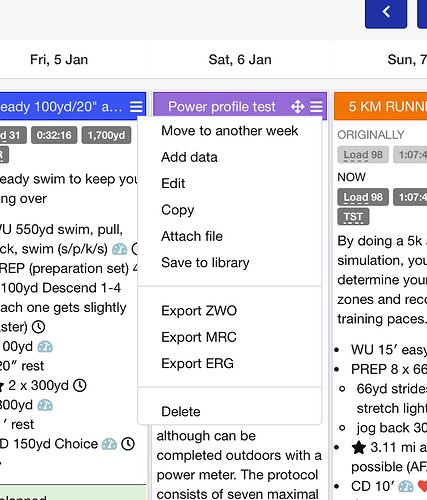Click clock icon next to 2 x 300yd
427x500 pixels.
click(x=80, y=386)
